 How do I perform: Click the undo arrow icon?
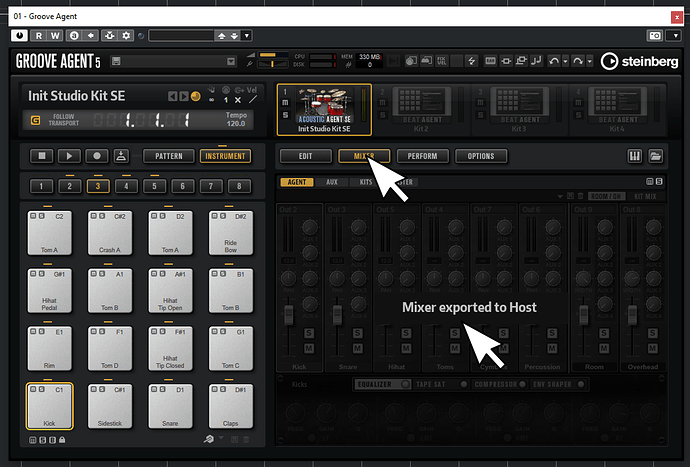(554, 61)
